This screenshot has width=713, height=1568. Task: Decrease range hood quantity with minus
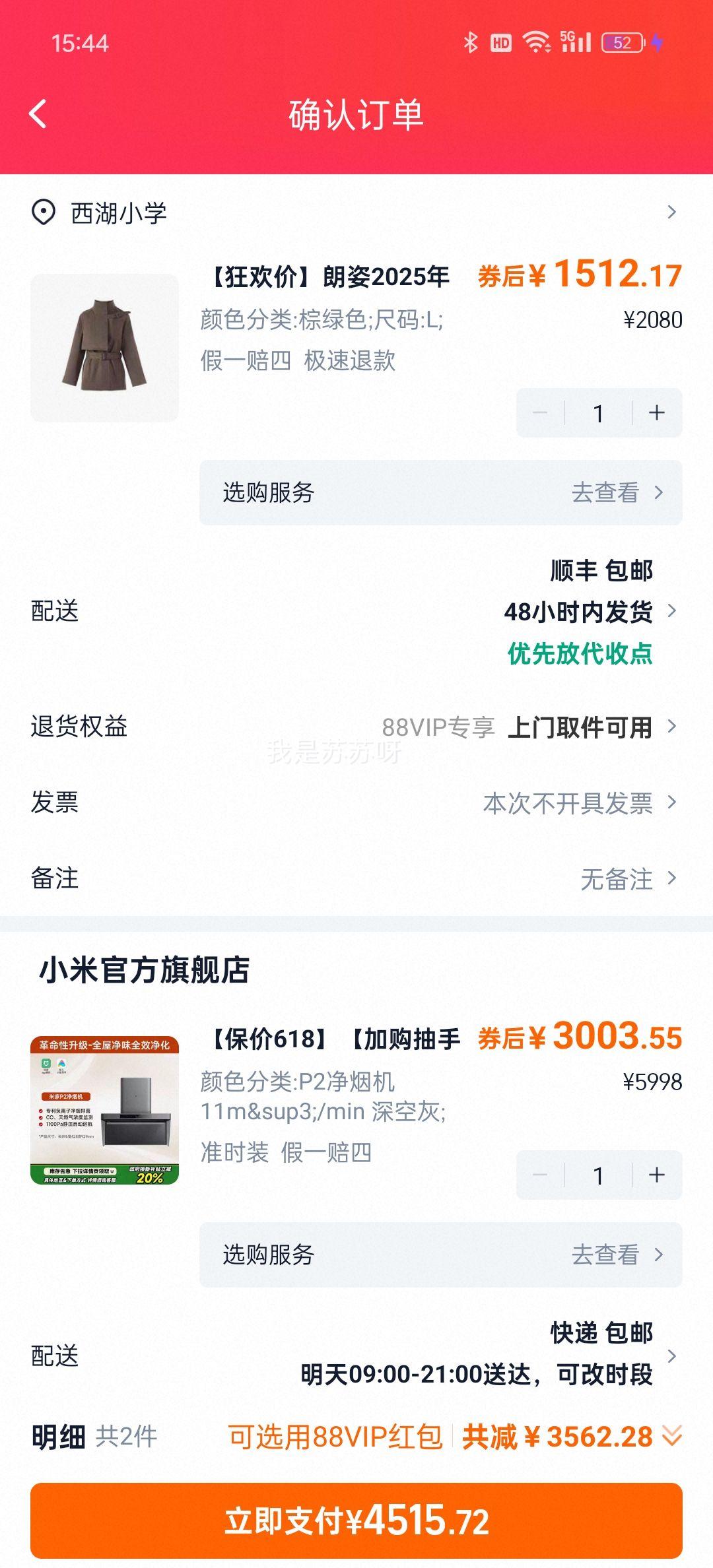pos(540,1175)
